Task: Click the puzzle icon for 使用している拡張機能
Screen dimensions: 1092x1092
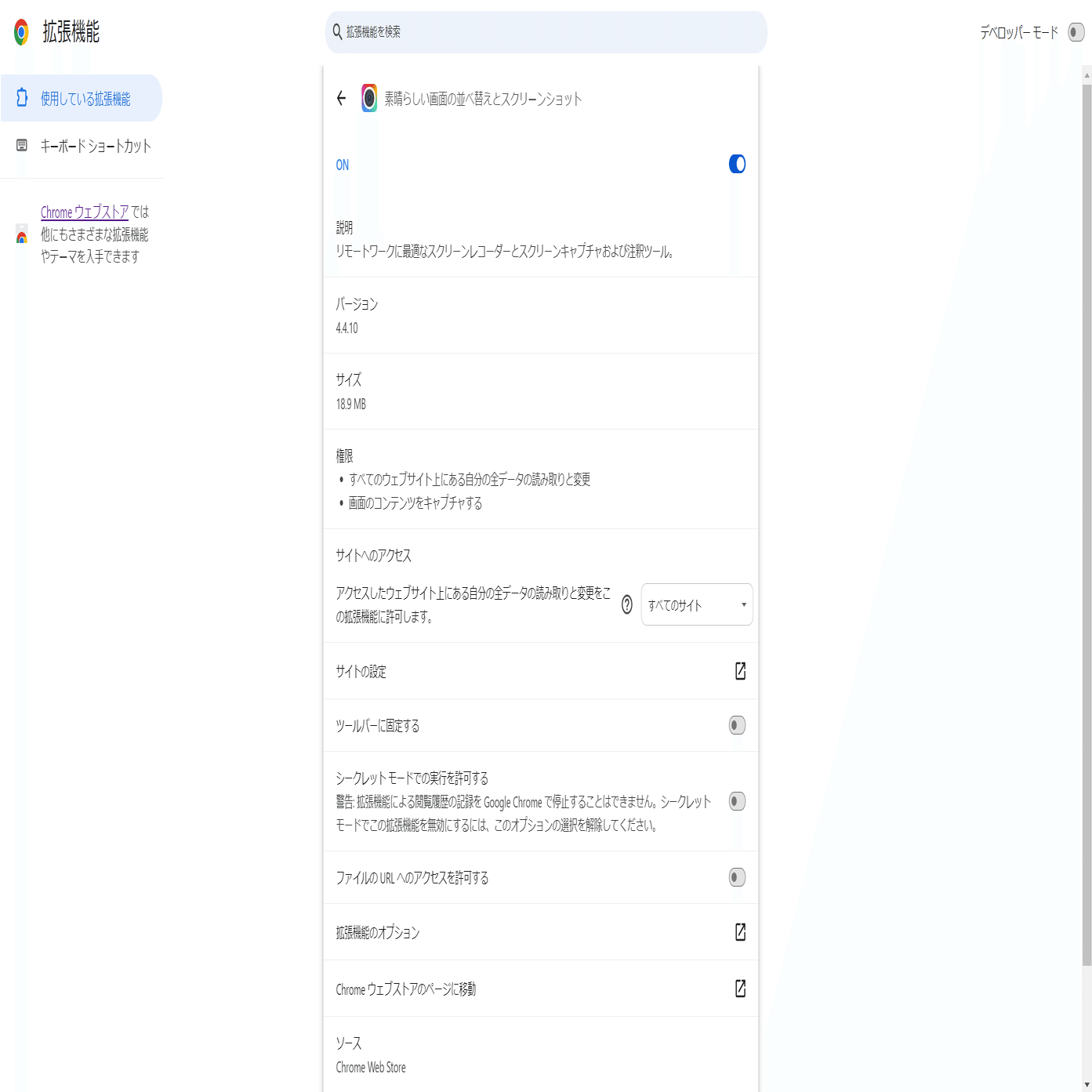Action: (x=22, y=98)
